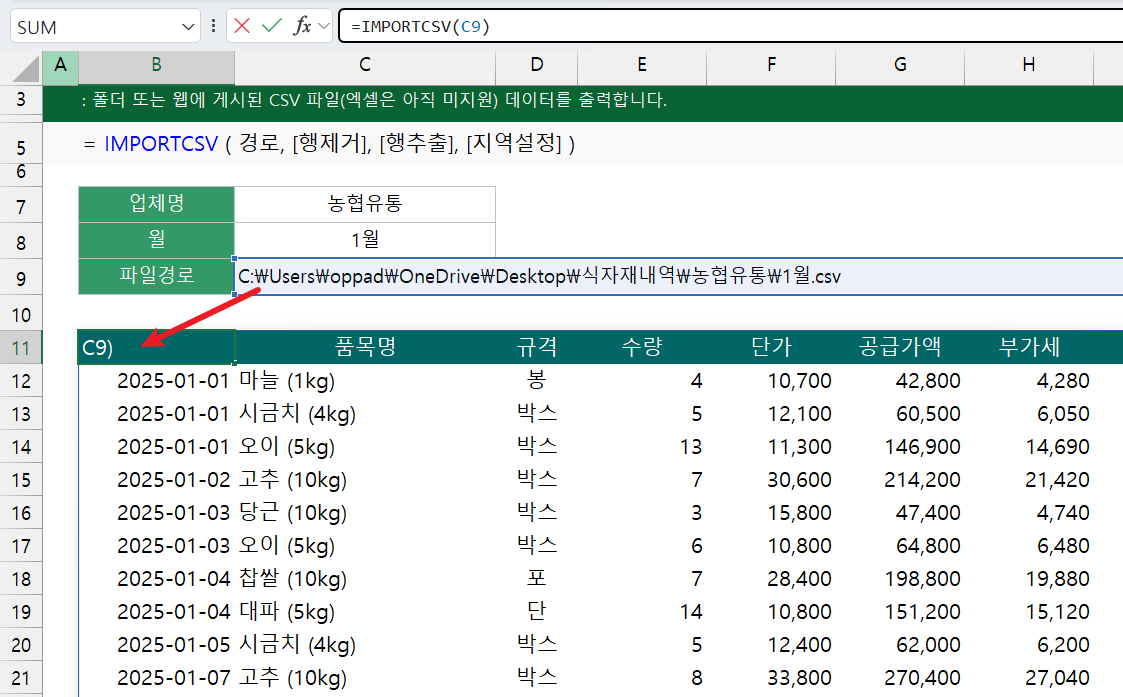The width and height of the screenshot is (1123, 697).
Task: Click the 수량 table header
Action: click(642, 347)
